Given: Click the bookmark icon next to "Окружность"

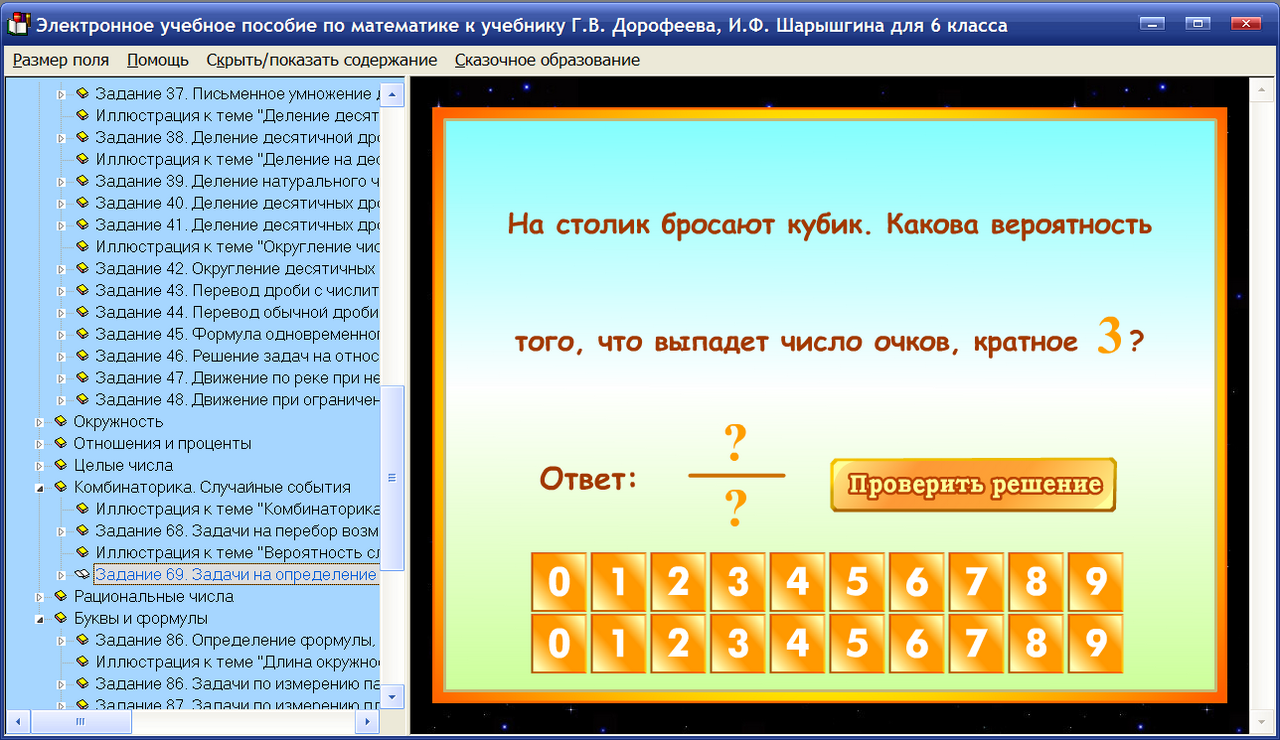Looking at the screenshot, I should pyautogui.click(x=61, y=421).
